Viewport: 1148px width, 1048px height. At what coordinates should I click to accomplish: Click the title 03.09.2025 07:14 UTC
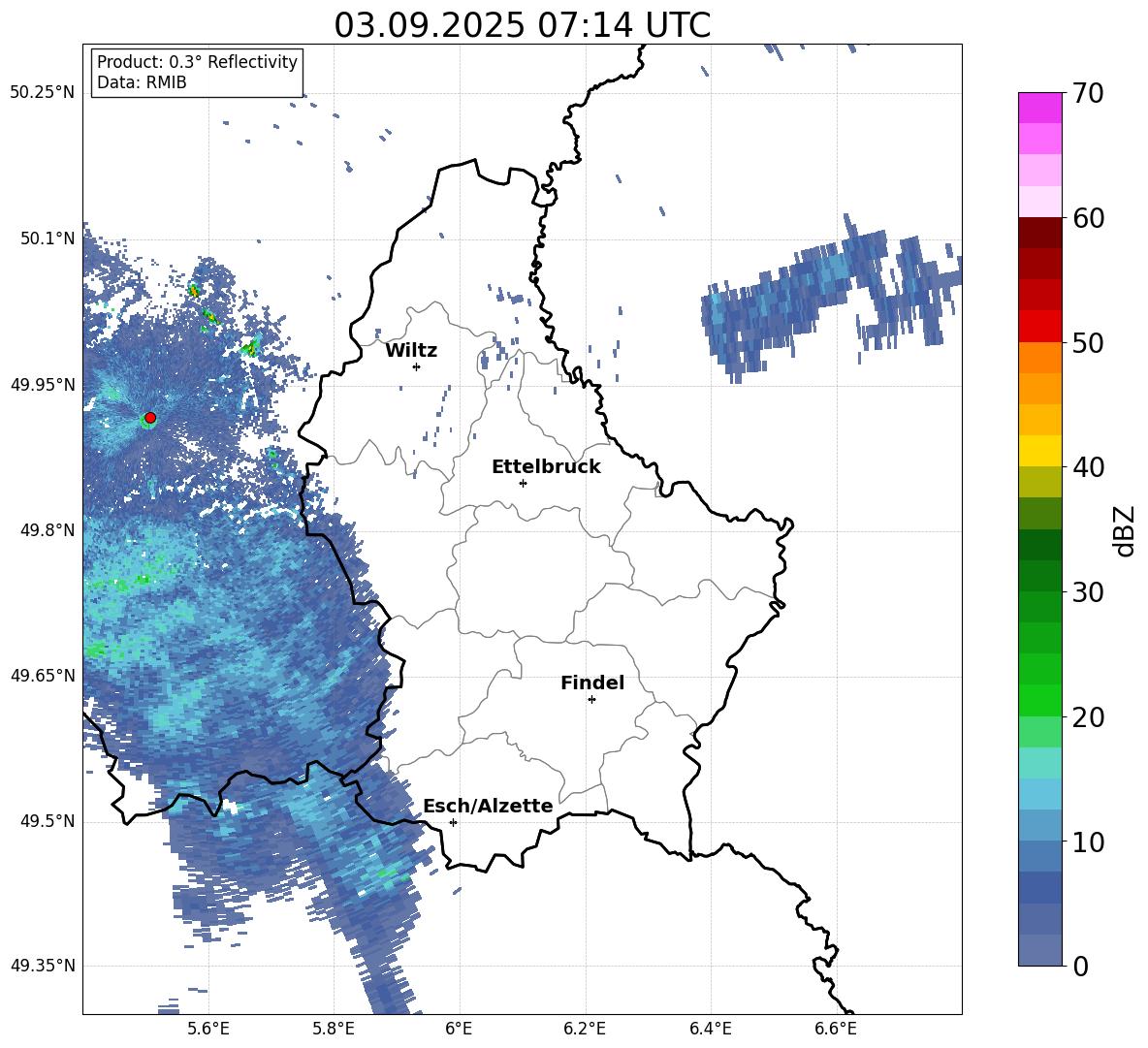coord(522,25)
